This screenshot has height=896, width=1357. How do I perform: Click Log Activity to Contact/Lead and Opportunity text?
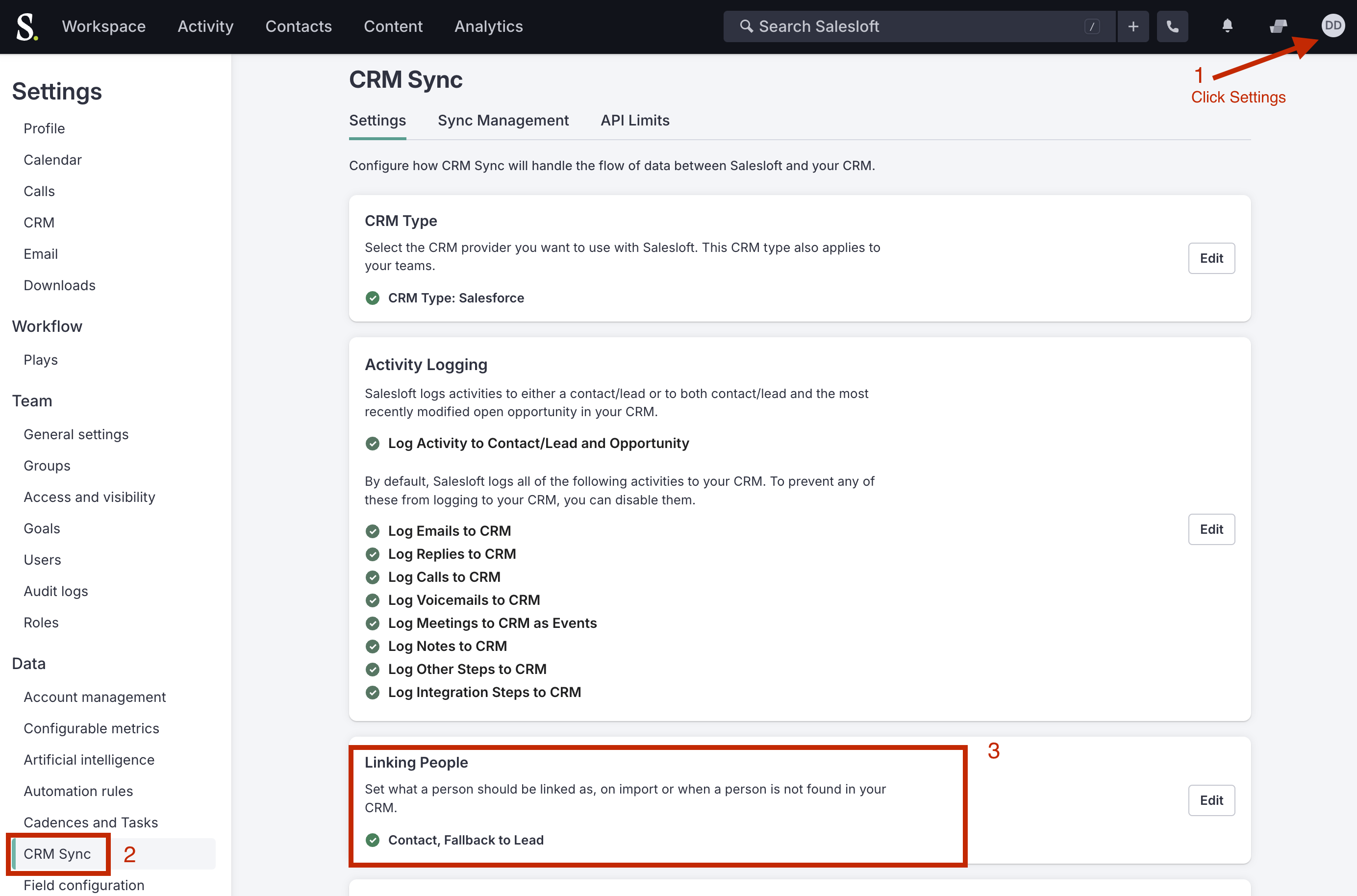pyautogui.click(x=538, y=444)
